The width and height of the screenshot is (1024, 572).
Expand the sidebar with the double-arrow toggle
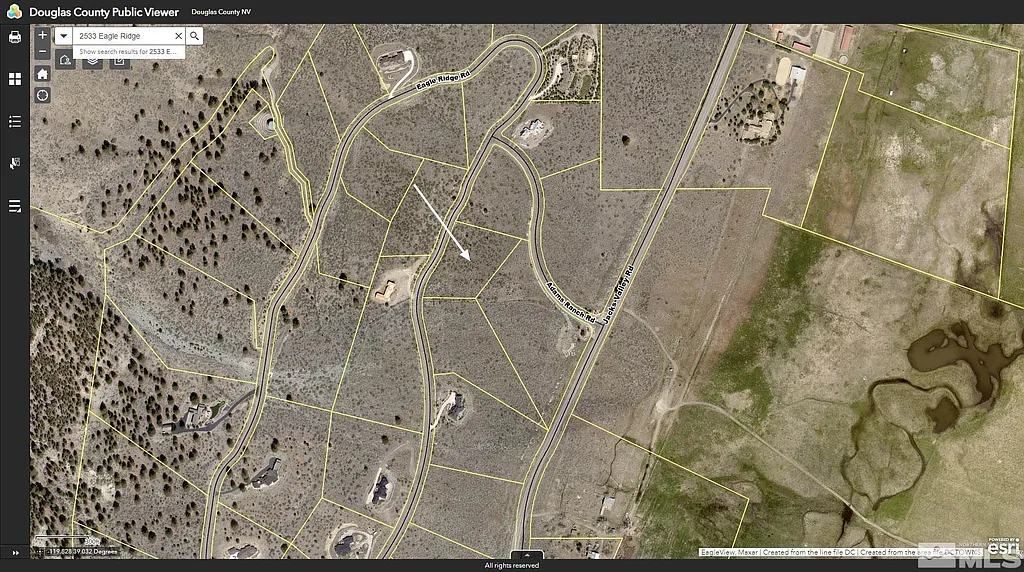pyautogui.click(x=15, y=552)
